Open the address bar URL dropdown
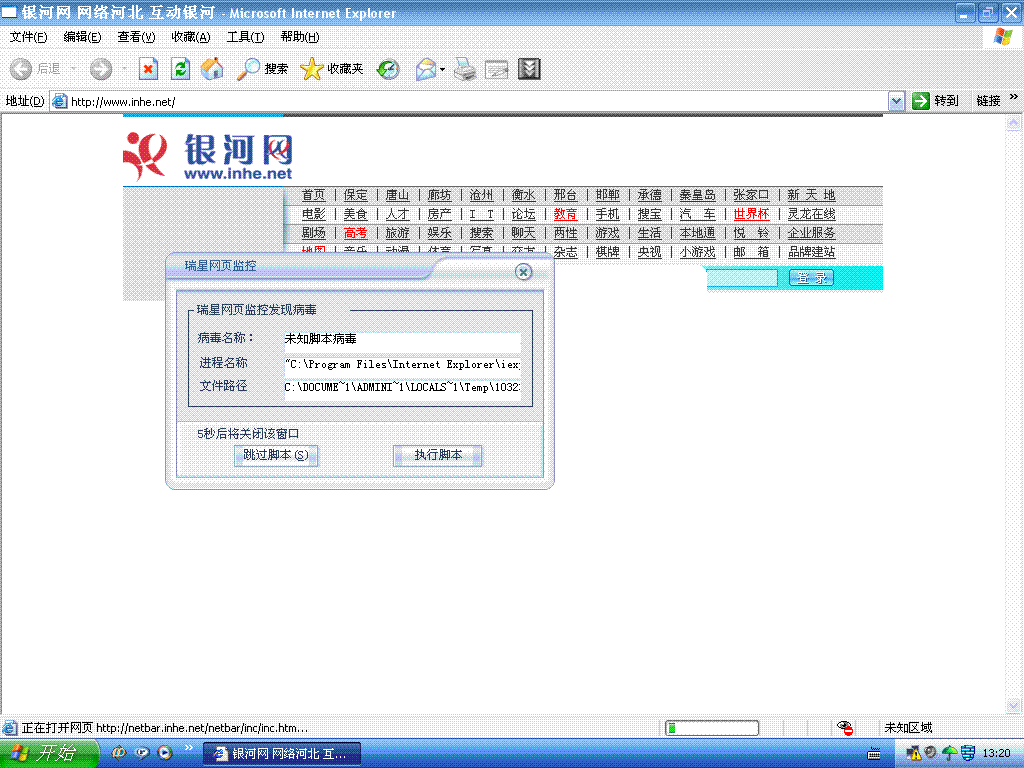Viewport: 1024px width, 768px height. [x=897, y=101]
